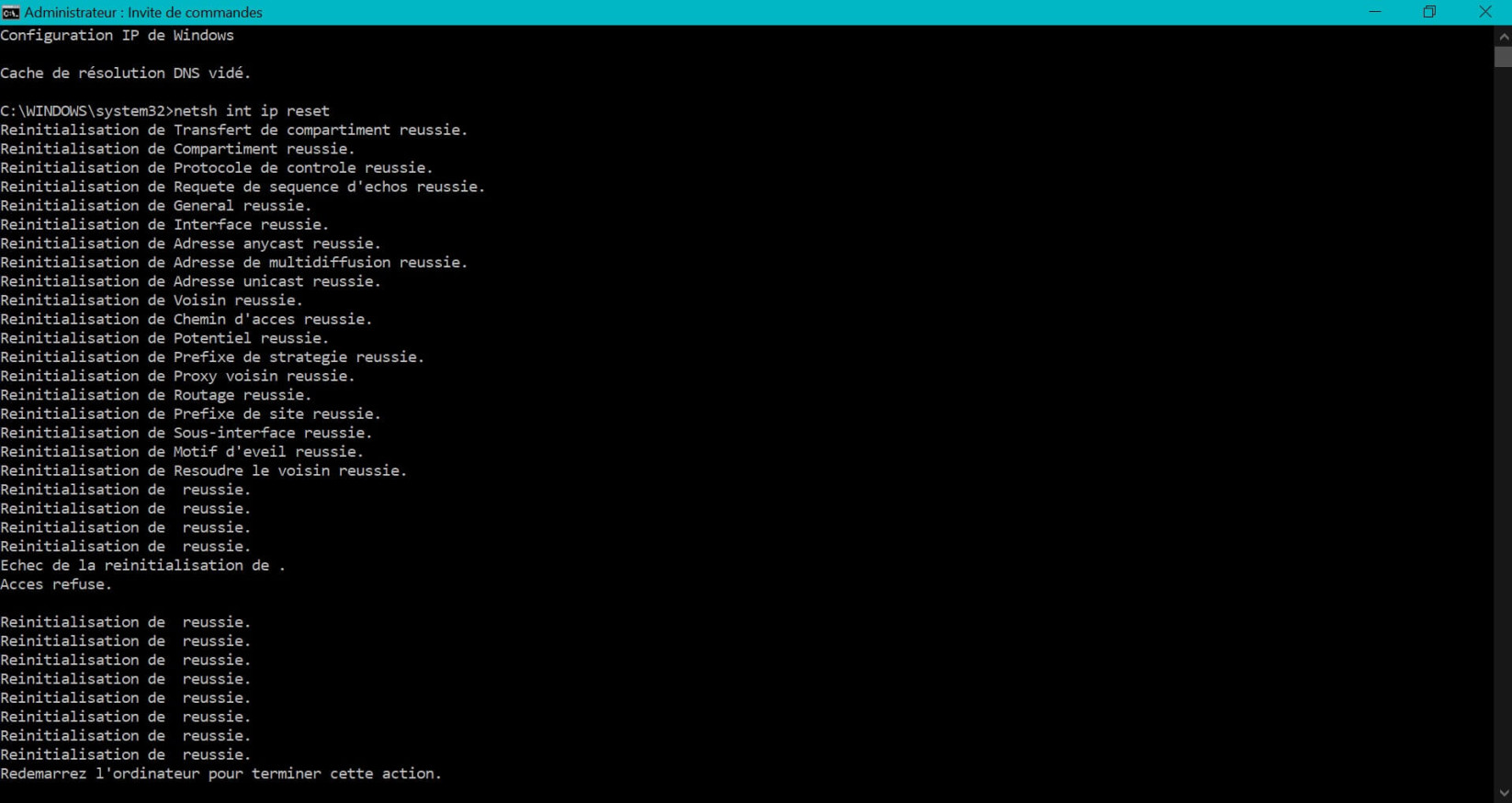
Task: Click the title text 'Administrateur : Invite de commandes'
Action: tap(143, 12)
